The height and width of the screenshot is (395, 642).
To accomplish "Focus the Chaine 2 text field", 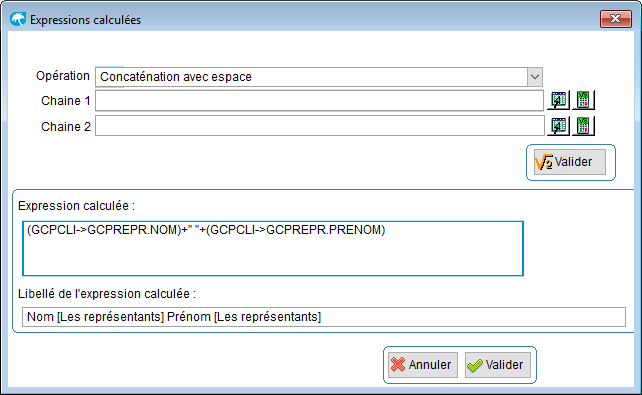I will (x=320, y=126).
